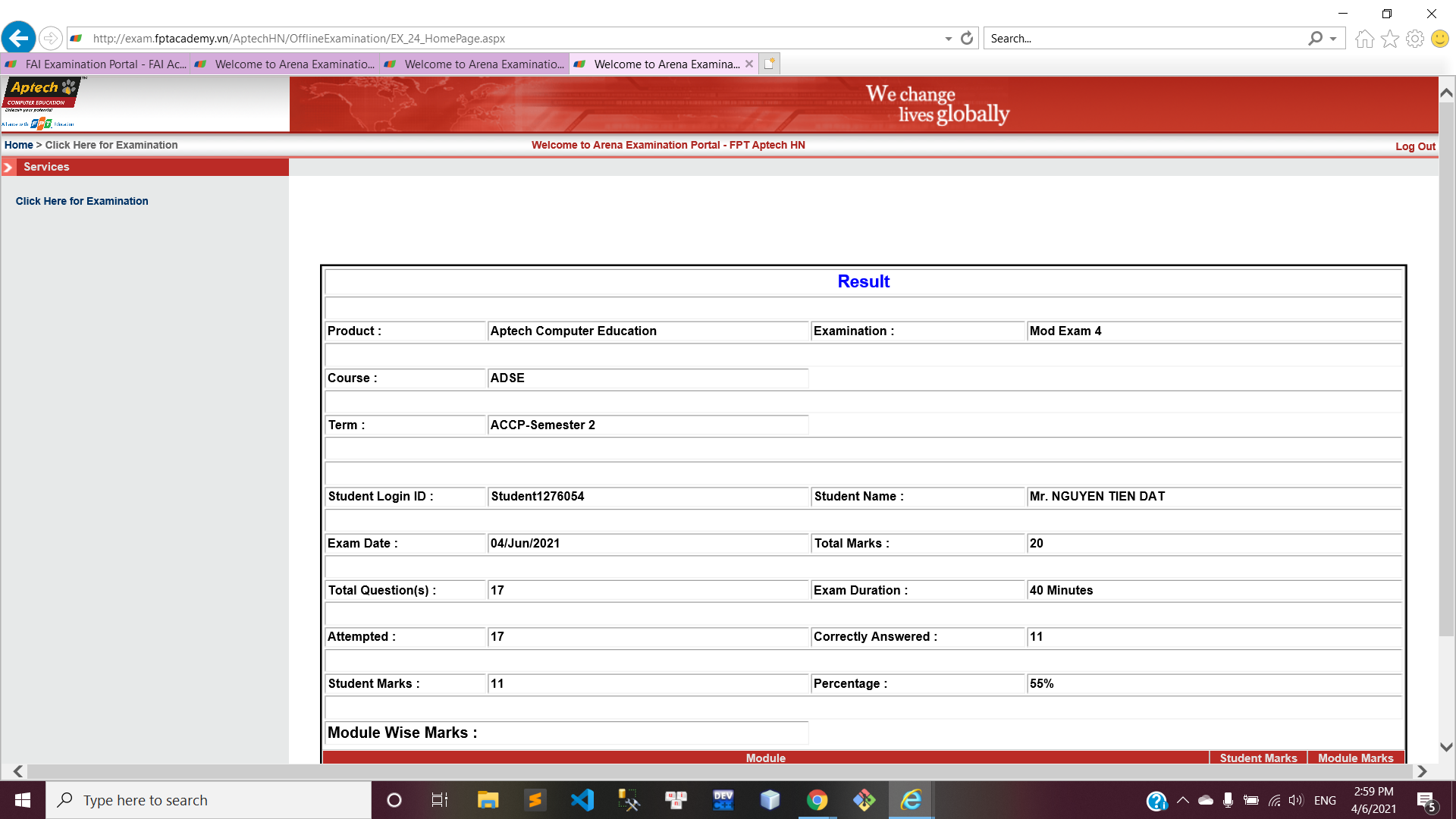1456x819 pixels.
Task: Open a new browser tab
Action: pyautogui.click(x=770, y=64)
